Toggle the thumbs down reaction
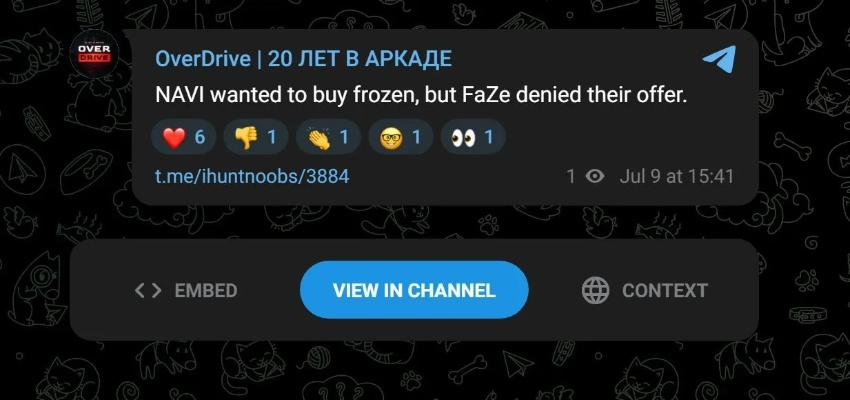 click(x=256, y=137)
